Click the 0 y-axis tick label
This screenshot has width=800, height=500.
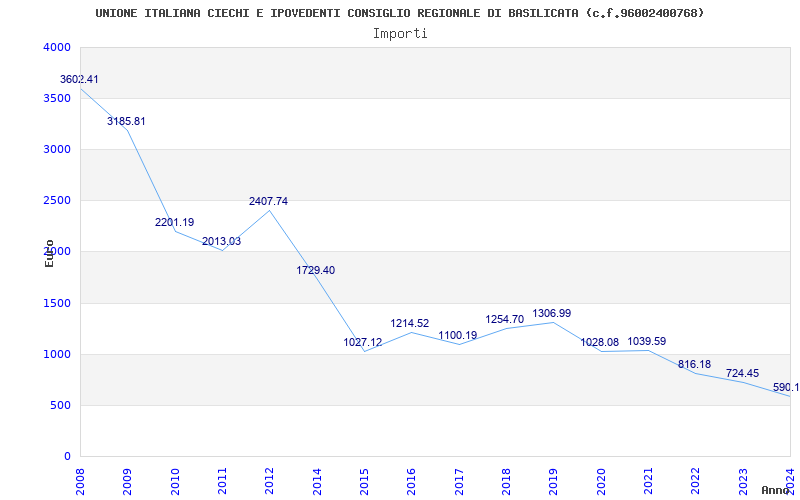67,456
